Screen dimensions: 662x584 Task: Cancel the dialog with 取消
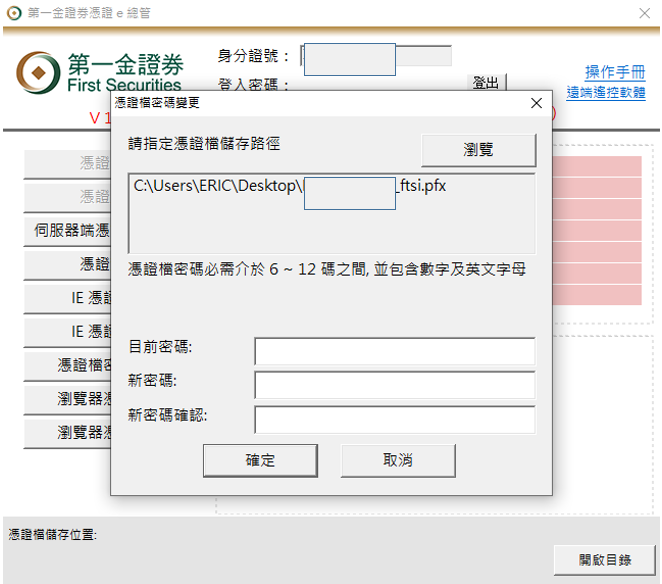coord(398,460)
